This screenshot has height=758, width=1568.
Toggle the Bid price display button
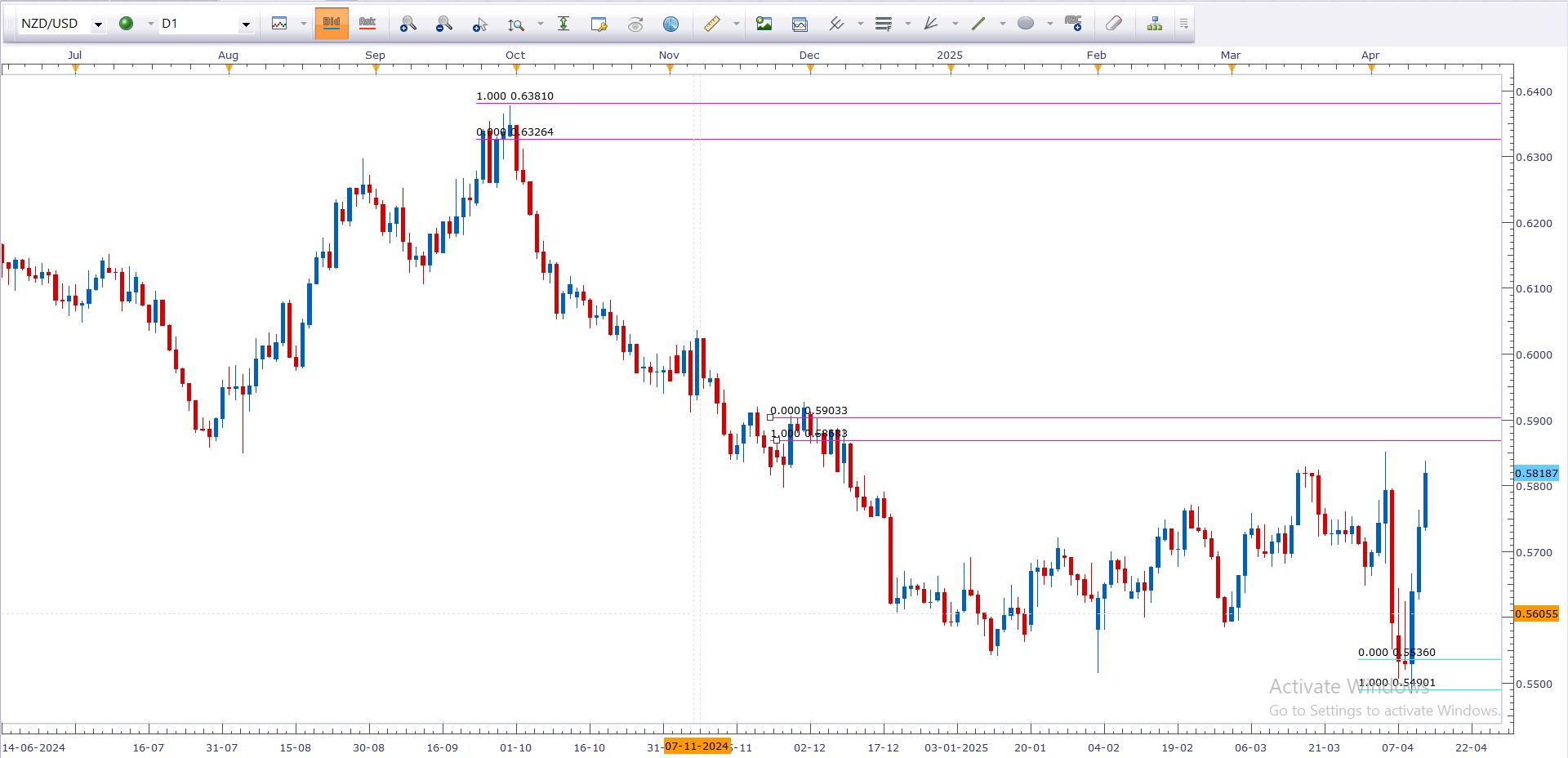[x=332, y=24]
